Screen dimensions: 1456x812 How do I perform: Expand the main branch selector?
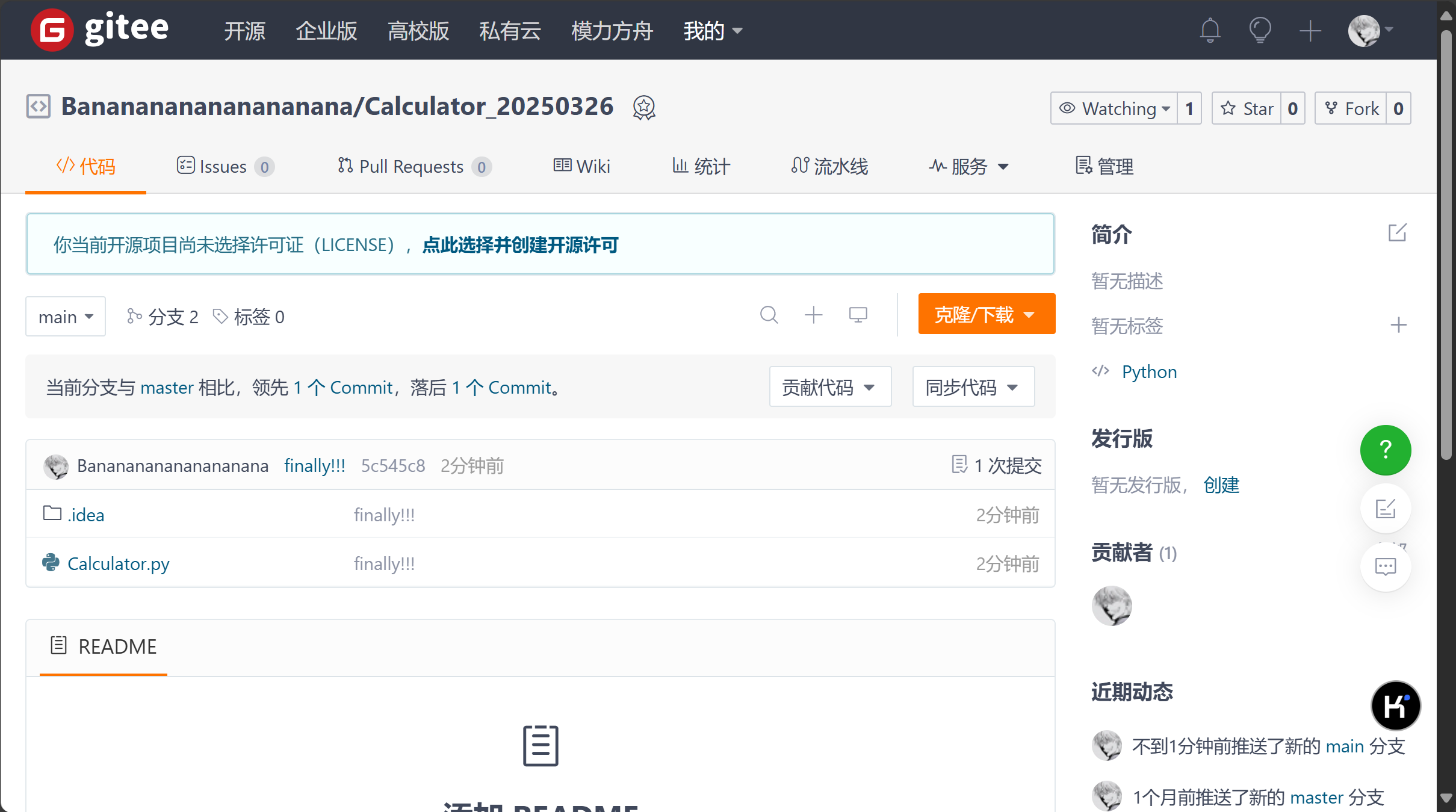click(66, 317)
